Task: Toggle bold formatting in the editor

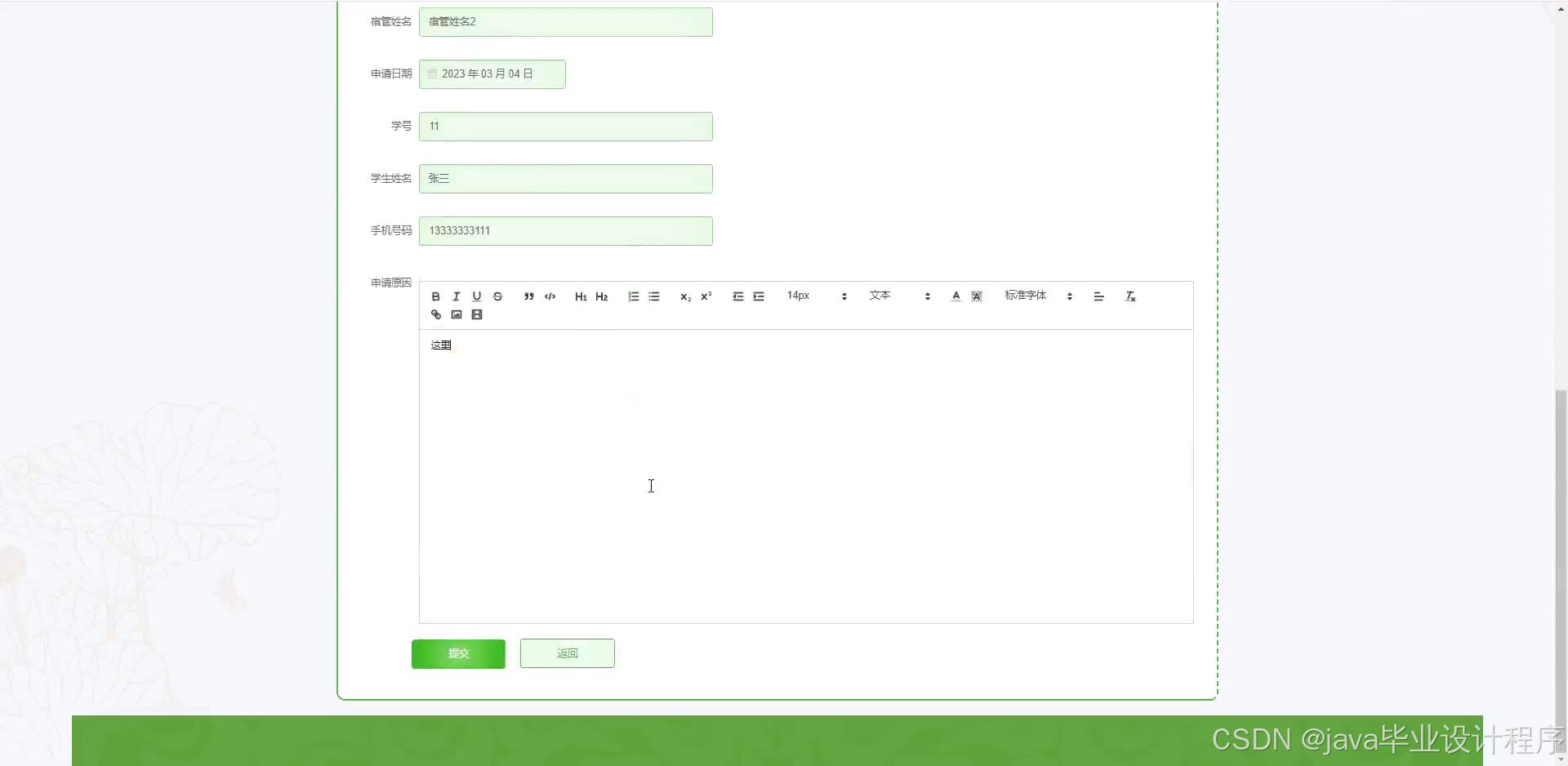Action: tap(436, 296)
